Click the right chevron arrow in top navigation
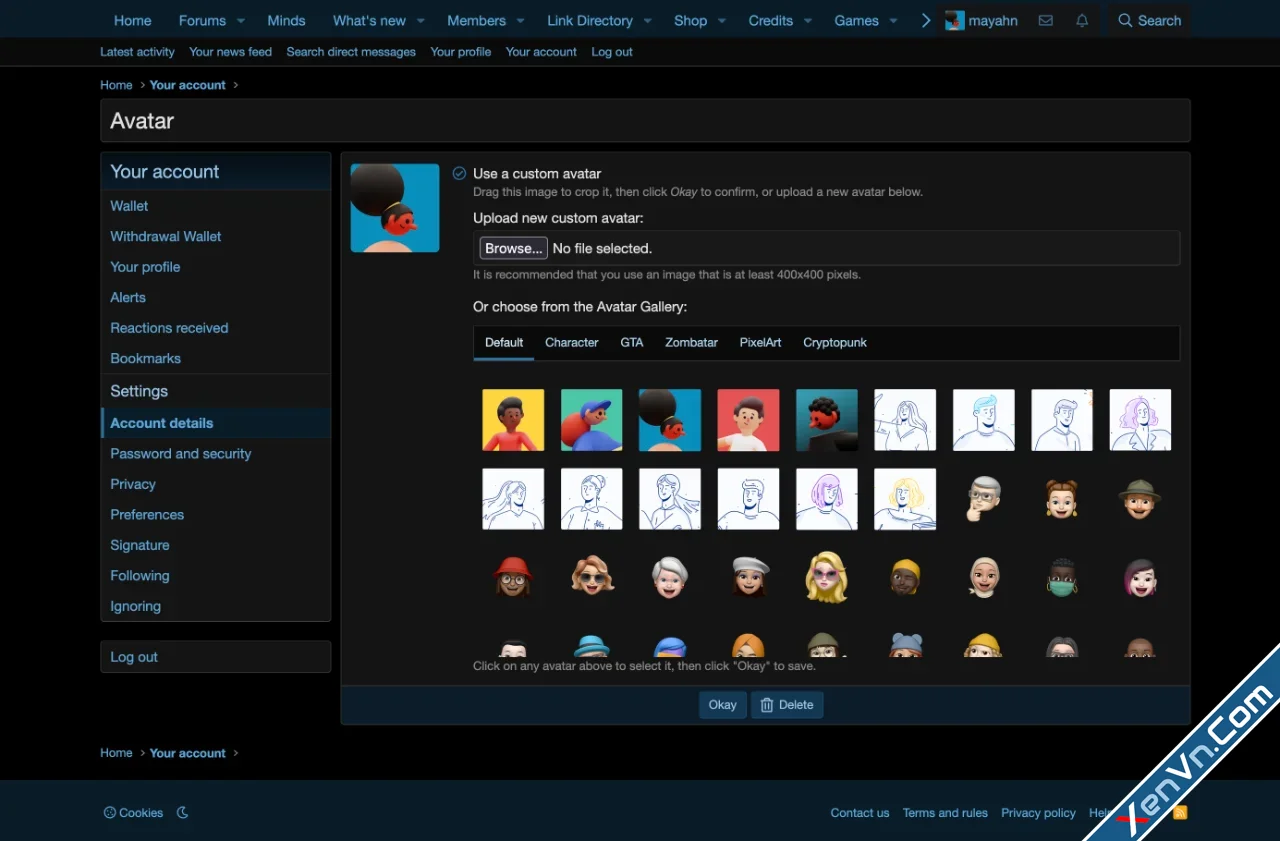This screenshot has width=1280, height=841. pyautogui.click(x=925, y=19)
